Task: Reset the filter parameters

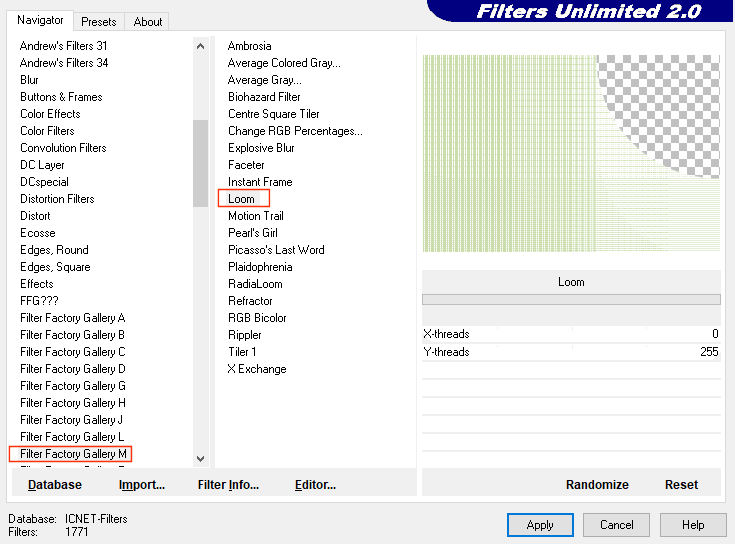Action: point(681,484)
